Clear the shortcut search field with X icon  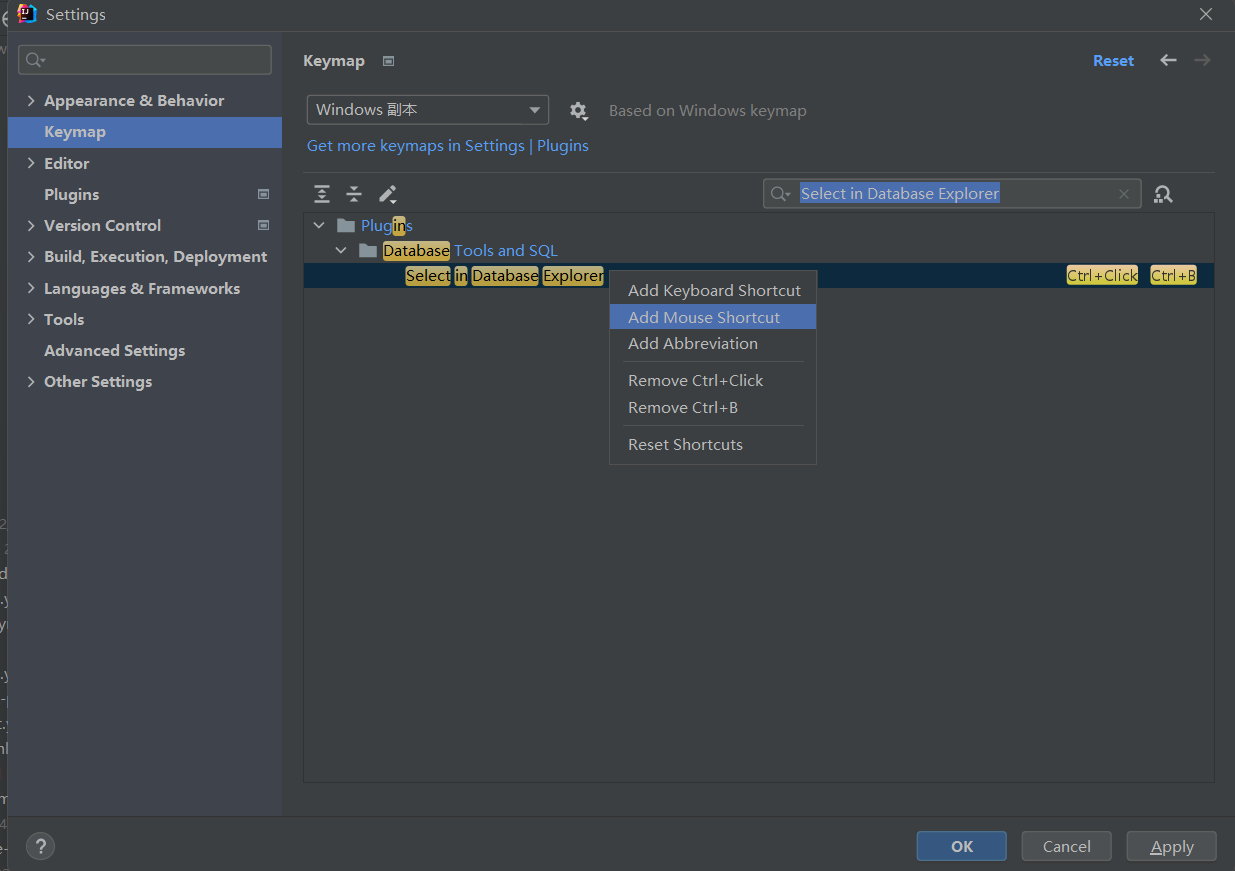1123,193
